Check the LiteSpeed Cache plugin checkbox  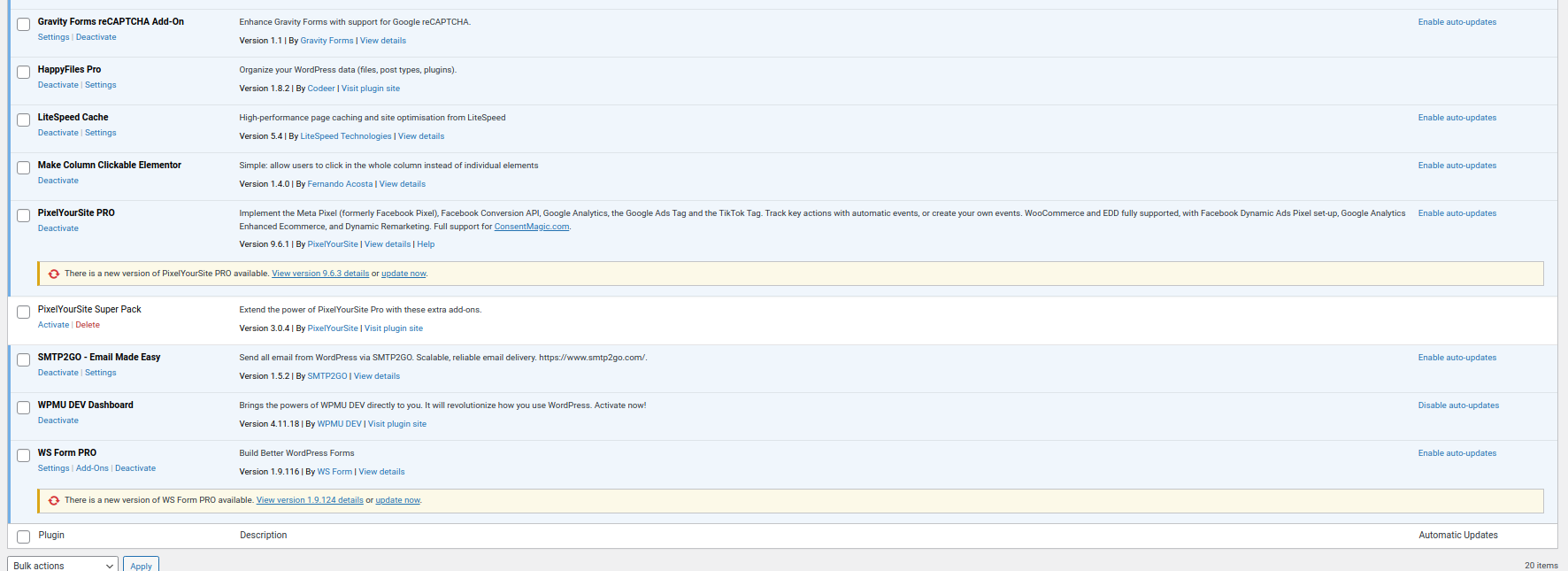tap(24, 120)
